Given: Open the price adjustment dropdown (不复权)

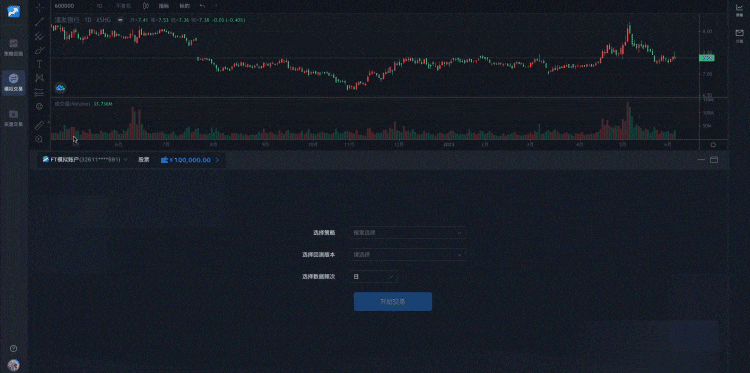Looking at the screenshot, I should pos(123,6).
